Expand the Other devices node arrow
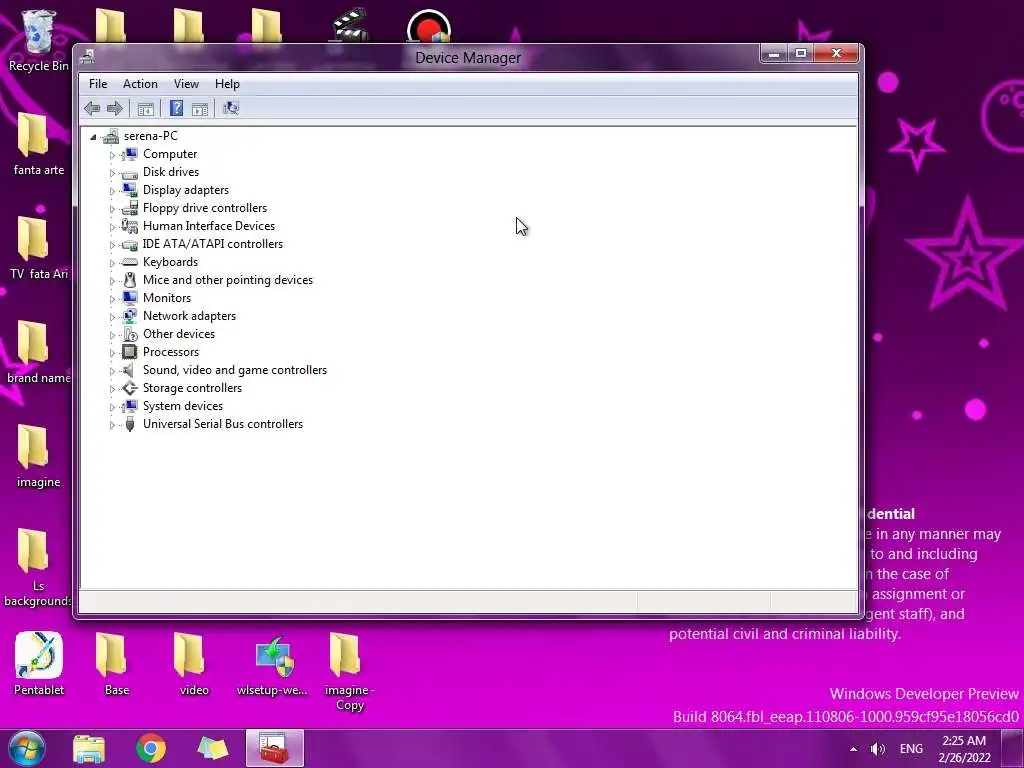The width and height of the screenshot is (1024, 768). (x=112, y=334)
